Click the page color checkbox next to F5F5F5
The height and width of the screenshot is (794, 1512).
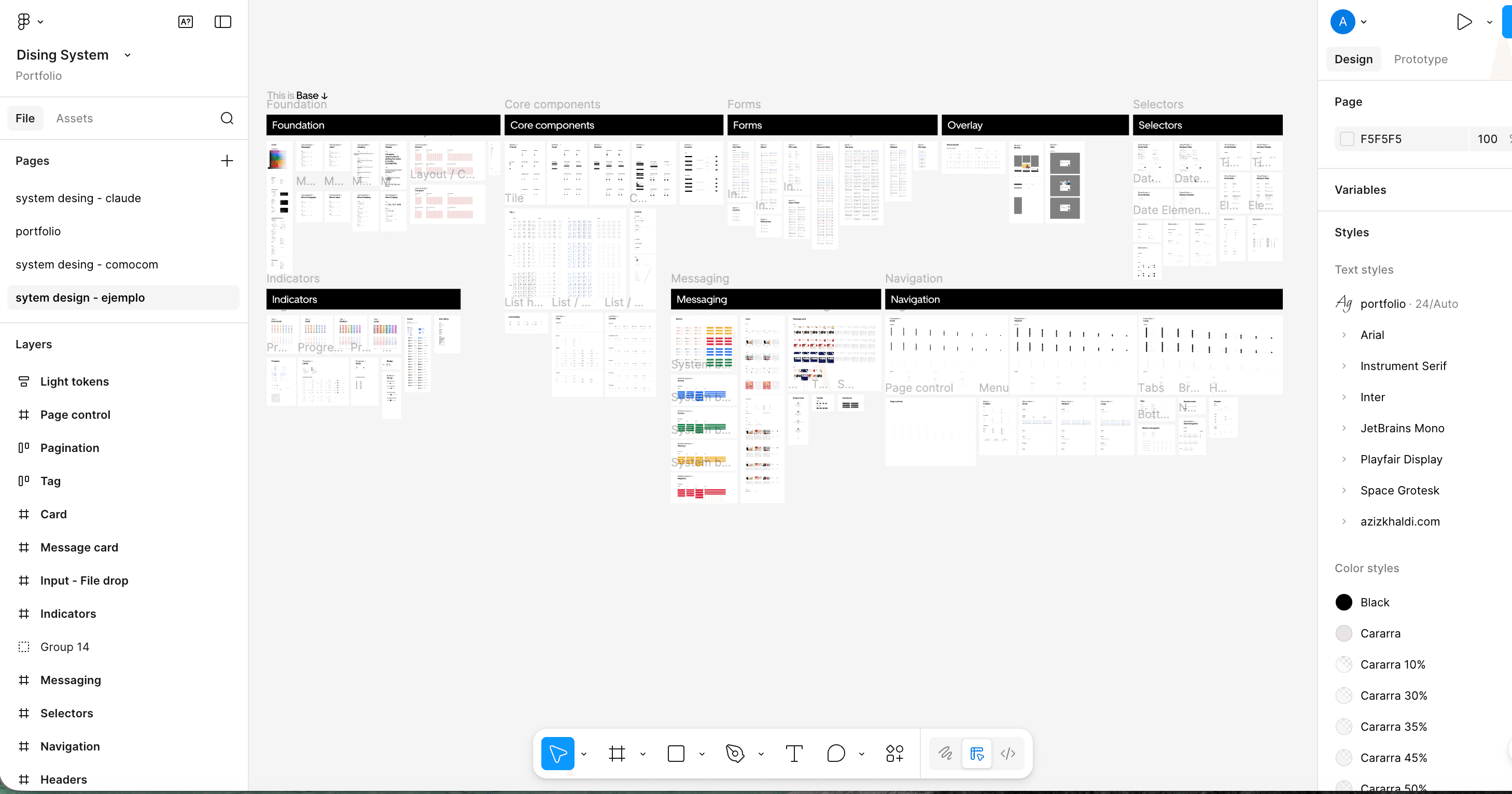(1348, 139)
